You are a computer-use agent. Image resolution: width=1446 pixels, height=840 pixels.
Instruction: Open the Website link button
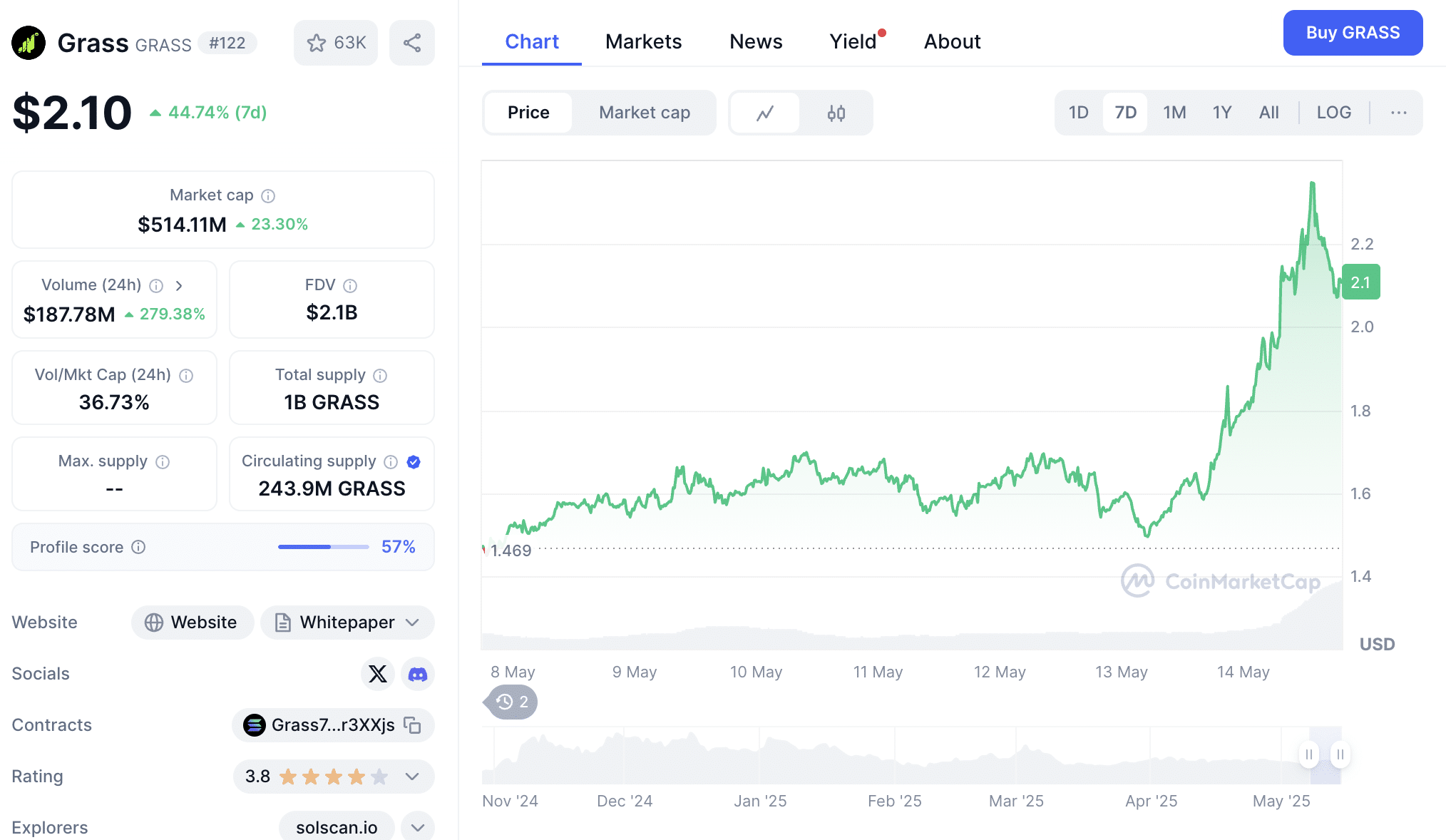click(193, 623)
